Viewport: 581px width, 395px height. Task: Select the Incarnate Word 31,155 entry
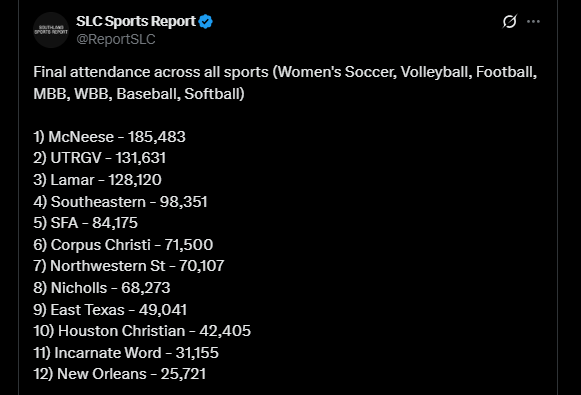tap(126, 353)
